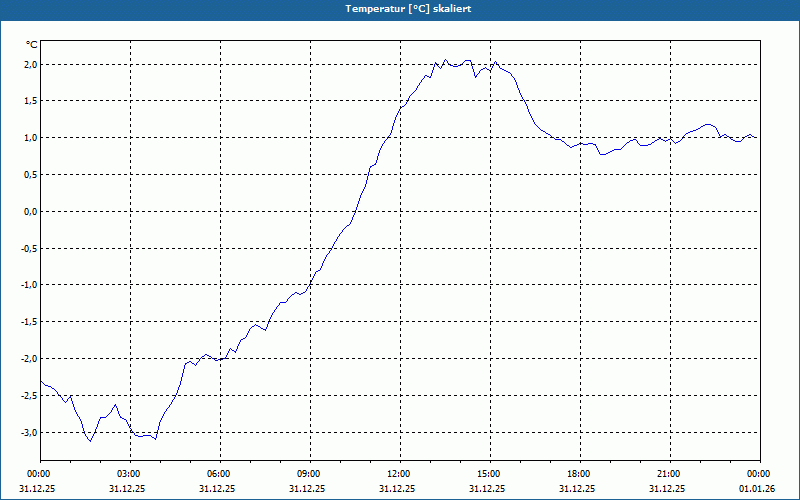Click the 0,5 y-axis value

pyautogui.click(x=30, y=175)
